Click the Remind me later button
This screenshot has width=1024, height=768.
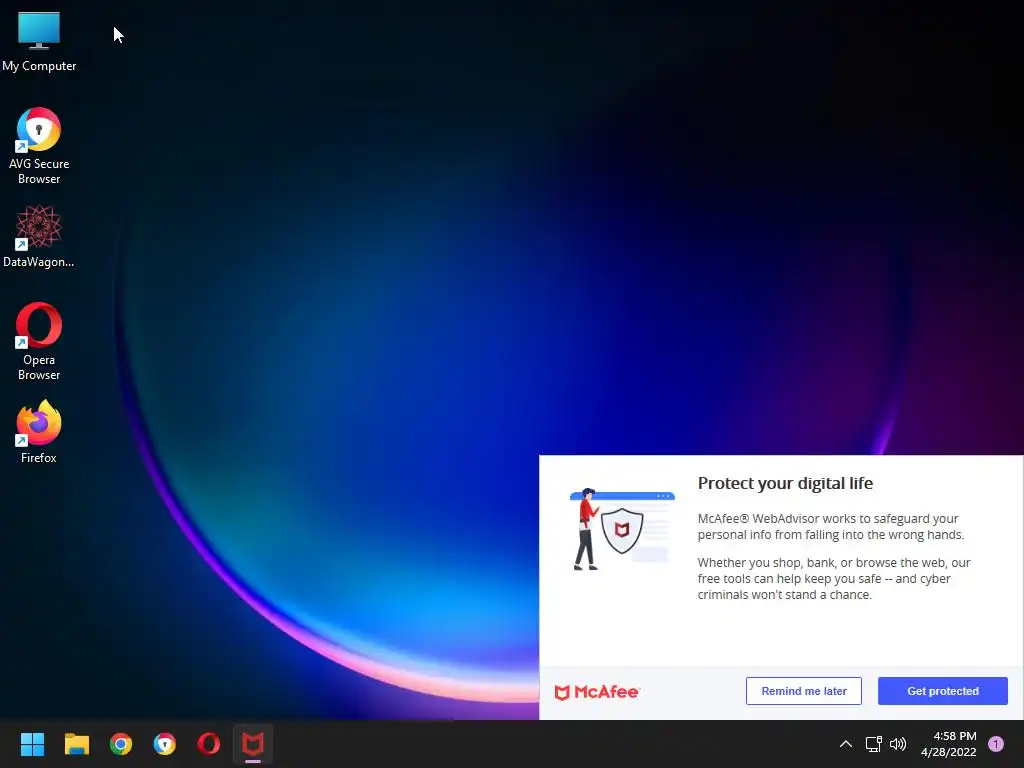click(804, 691)
